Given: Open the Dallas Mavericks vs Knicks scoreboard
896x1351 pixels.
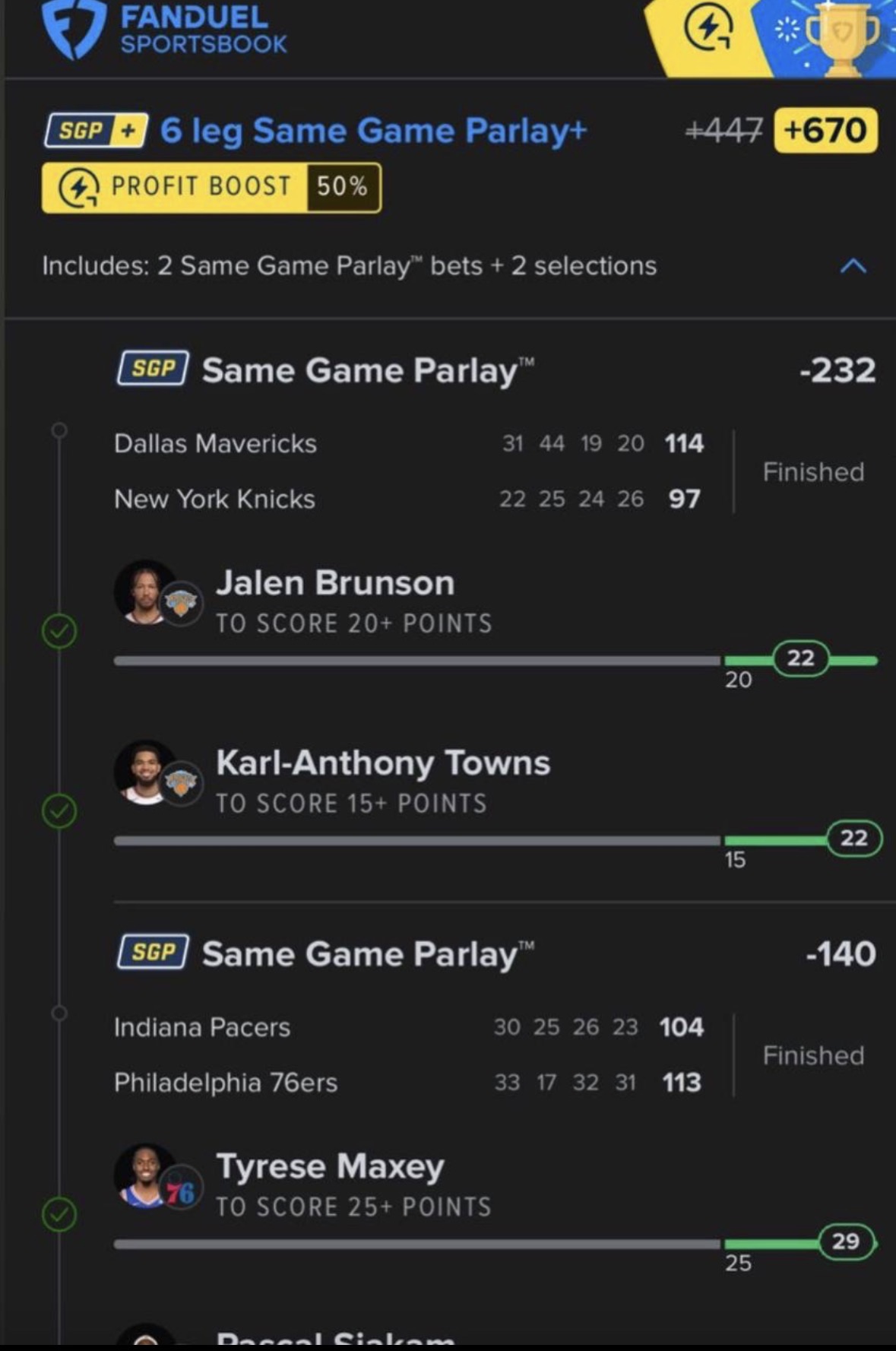Looking at the screenshot, I should pos(409,471).
